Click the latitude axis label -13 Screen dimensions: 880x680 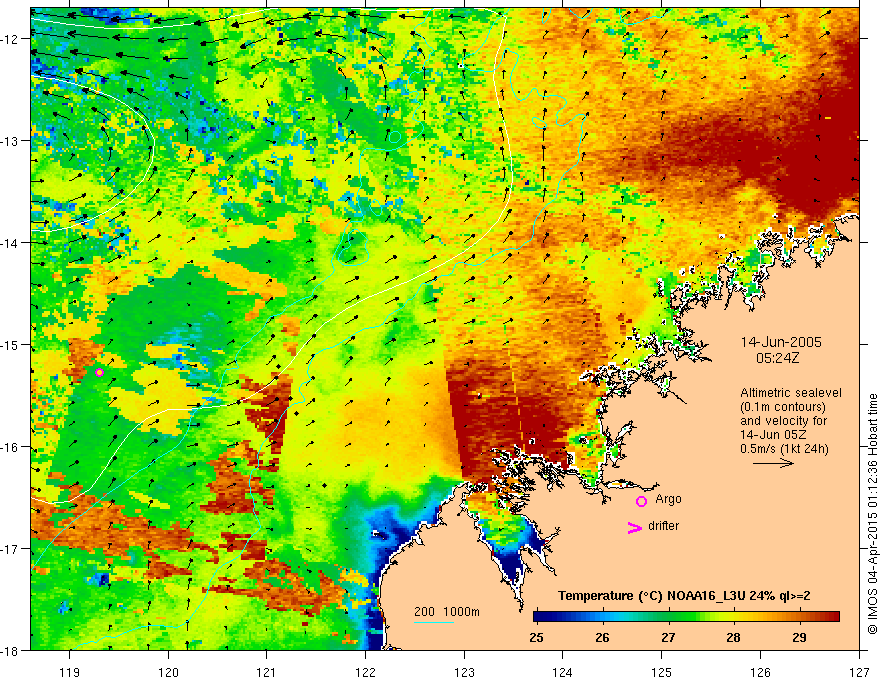[12, 141]
